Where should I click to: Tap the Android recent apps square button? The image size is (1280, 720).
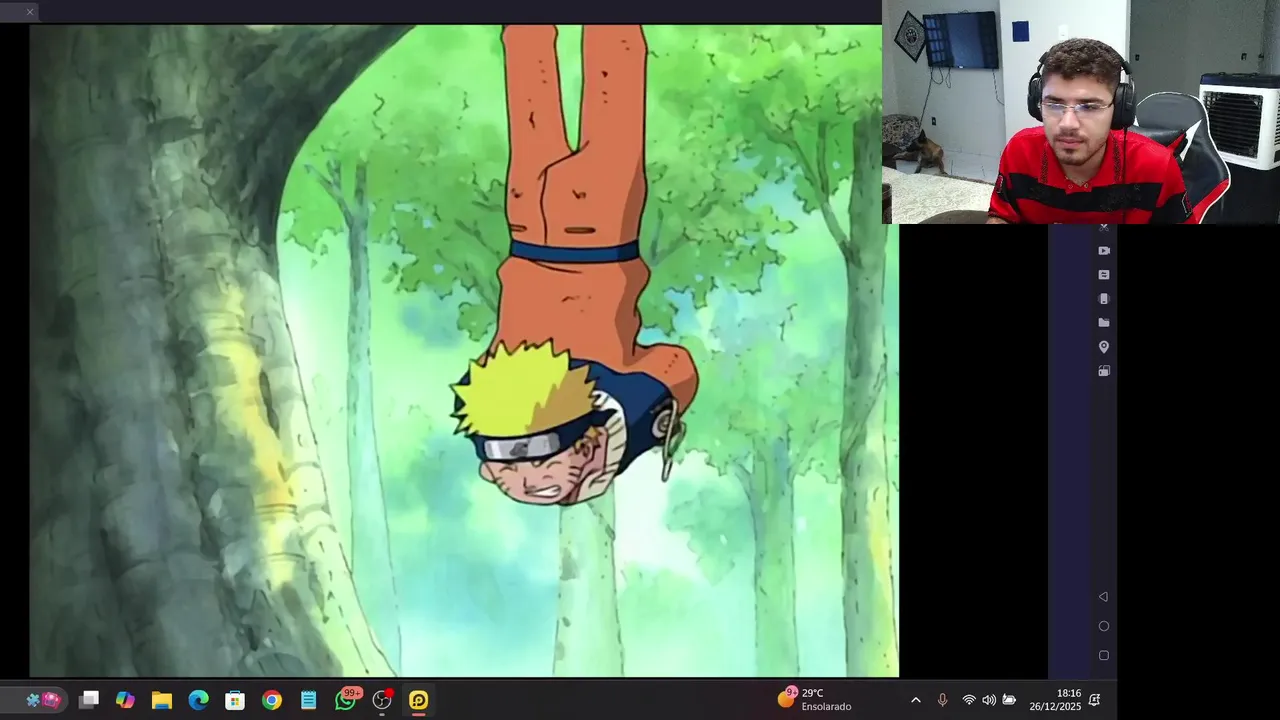click(x=1104, y=656)
